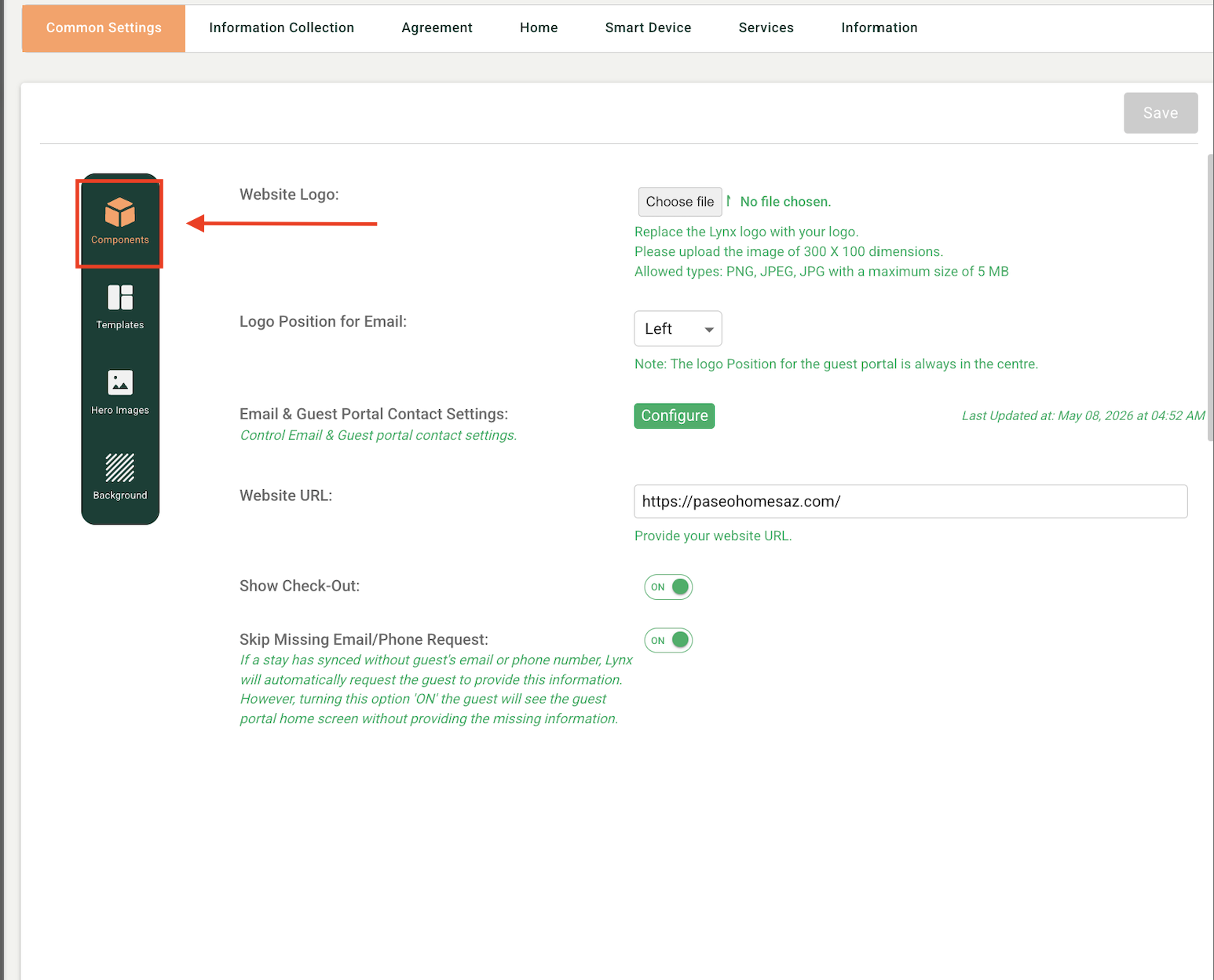Viewport: 1214px width, 980px height.
Task: Click the Save button
Action: pos(1161,113)
